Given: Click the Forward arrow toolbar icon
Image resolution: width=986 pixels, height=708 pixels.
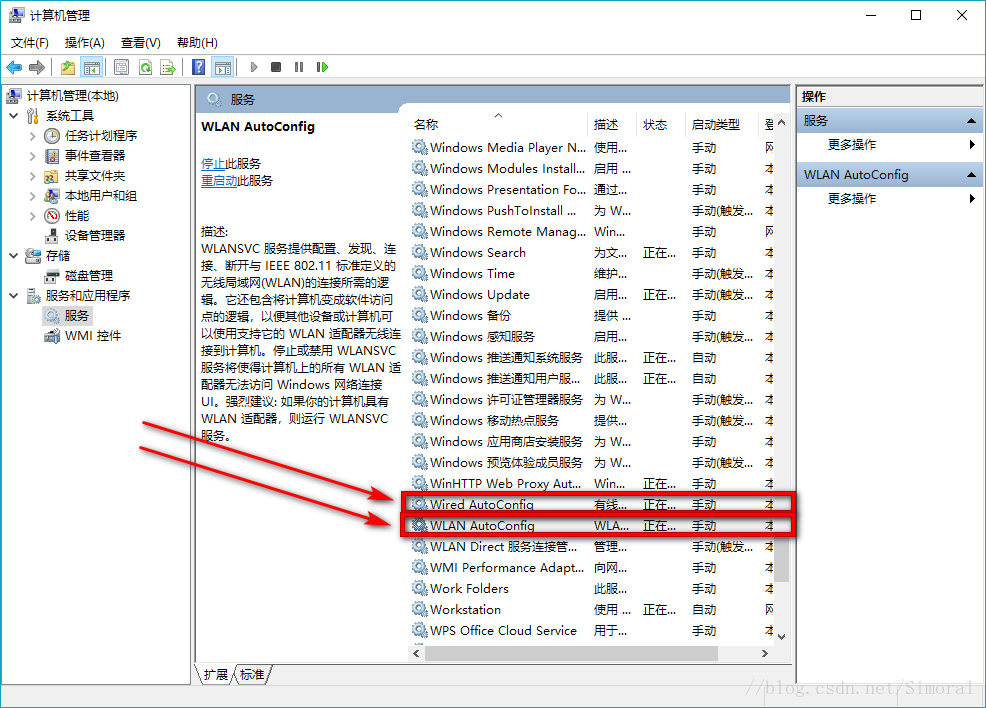Looking at the screenshot, I should 37,67.
